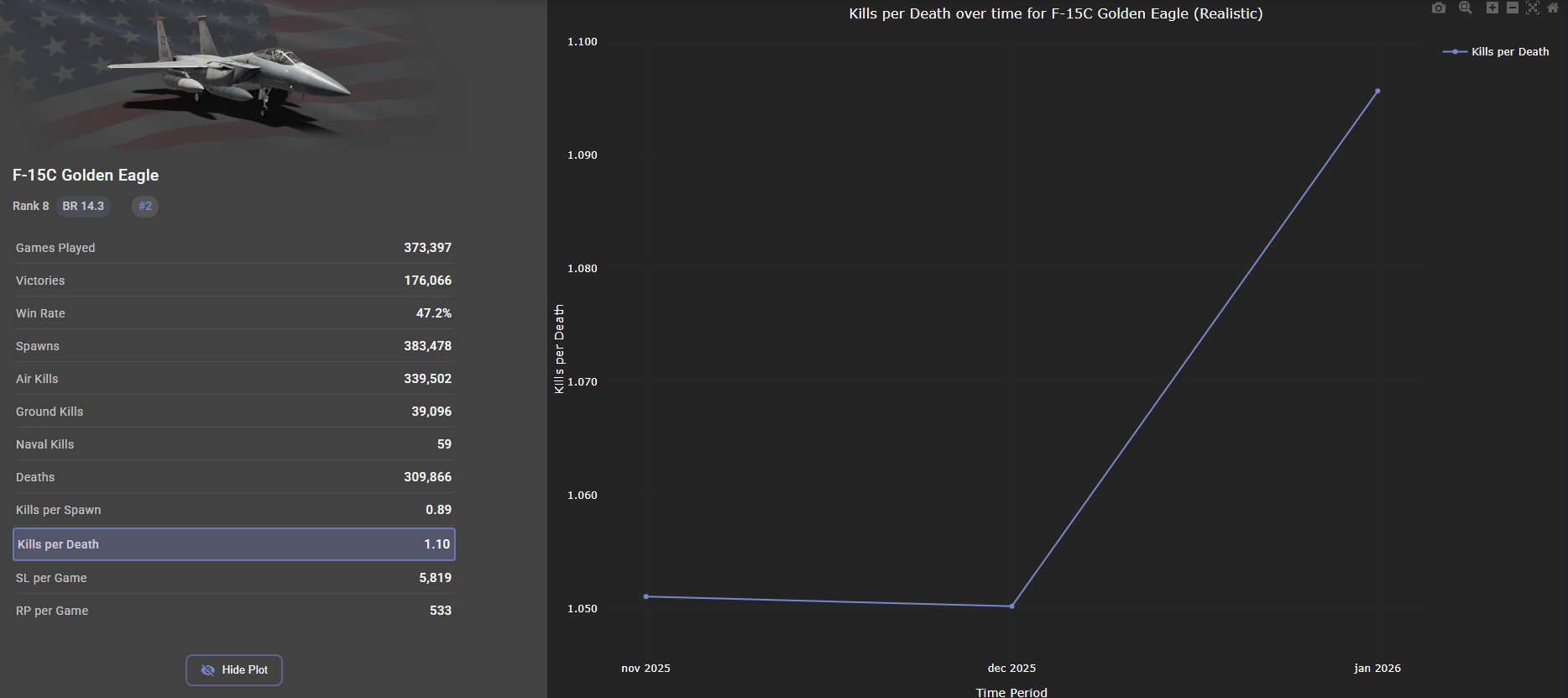Click the jan 2026 data point
The height and width of the screenshot is (698, 1568).
[1377, 91]
